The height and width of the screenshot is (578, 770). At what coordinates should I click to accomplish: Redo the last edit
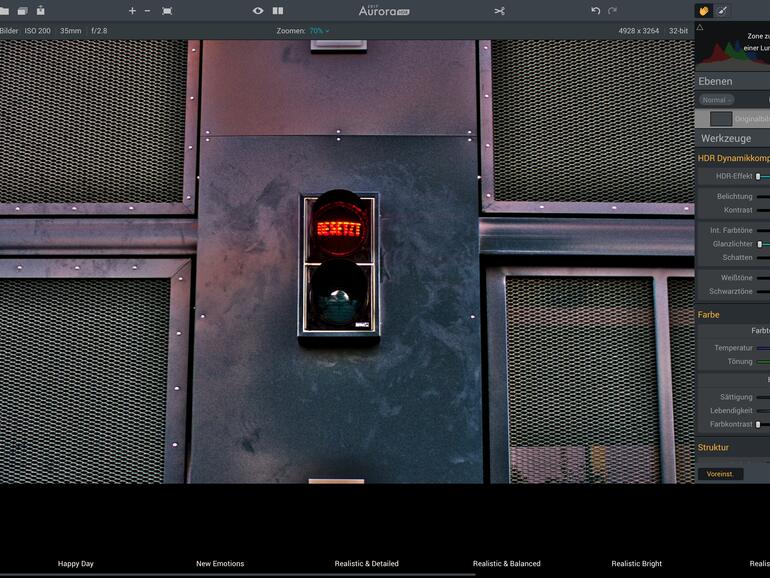[612, 11]
